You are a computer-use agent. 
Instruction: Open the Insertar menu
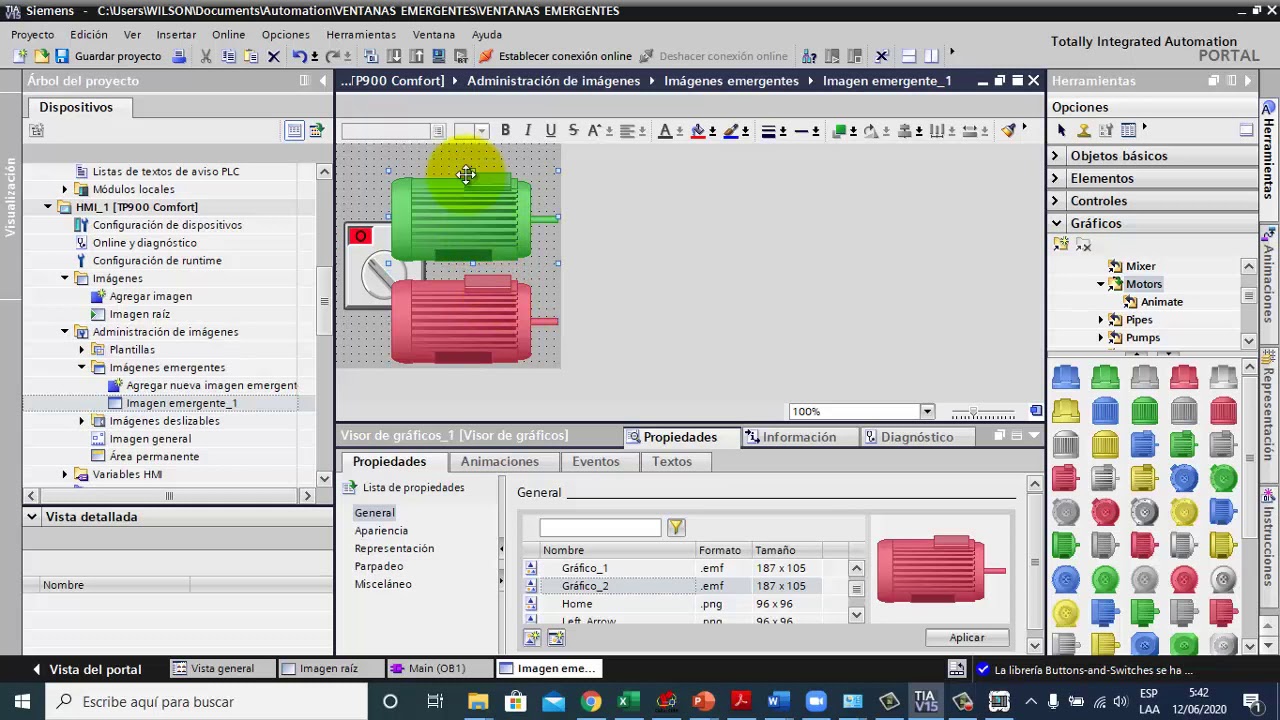176,34
